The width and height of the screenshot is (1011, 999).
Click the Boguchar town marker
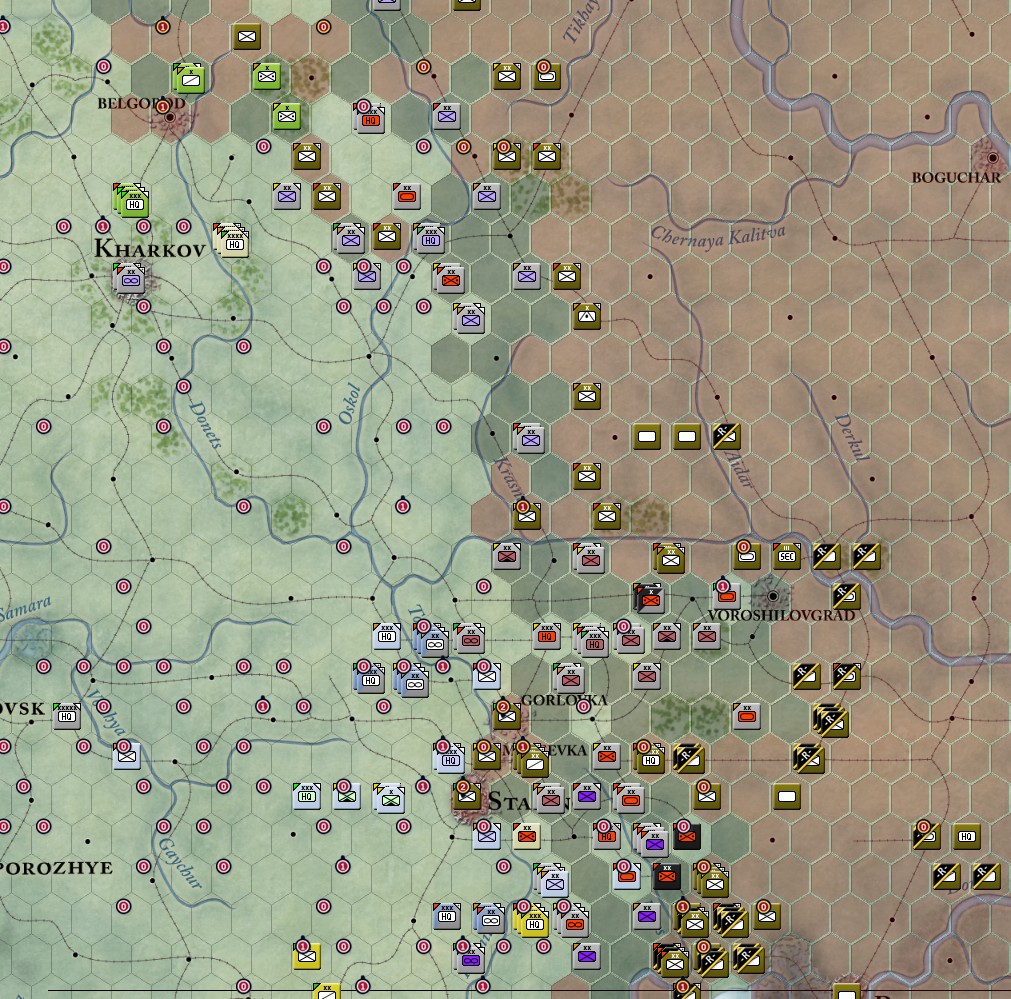(x=992, y=157)
